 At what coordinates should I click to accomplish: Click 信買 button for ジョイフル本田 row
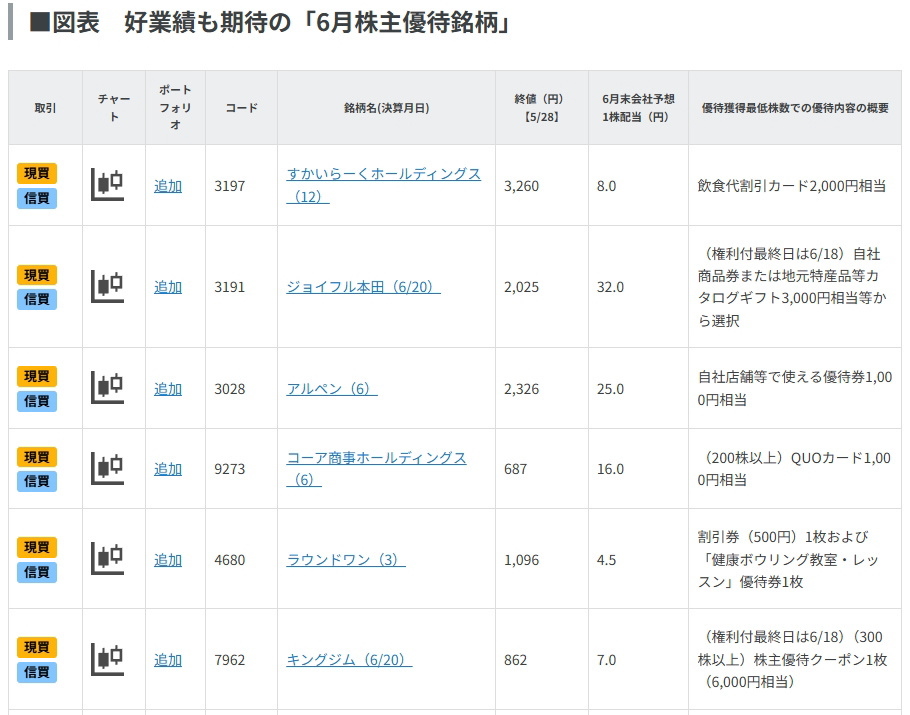click(37, 299)
